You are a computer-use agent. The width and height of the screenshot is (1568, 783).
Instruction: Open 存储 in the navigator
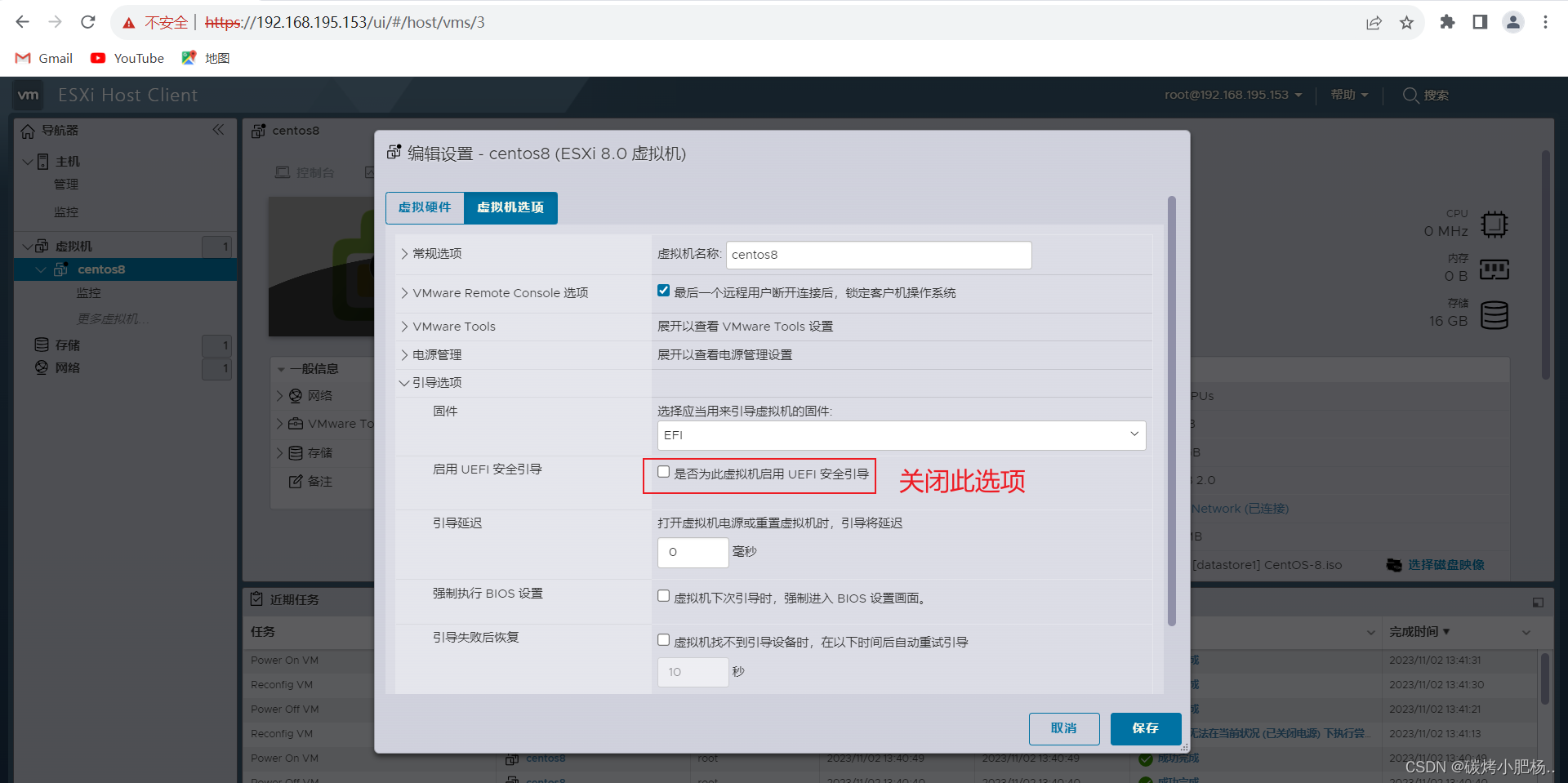[x=68, y=345]
